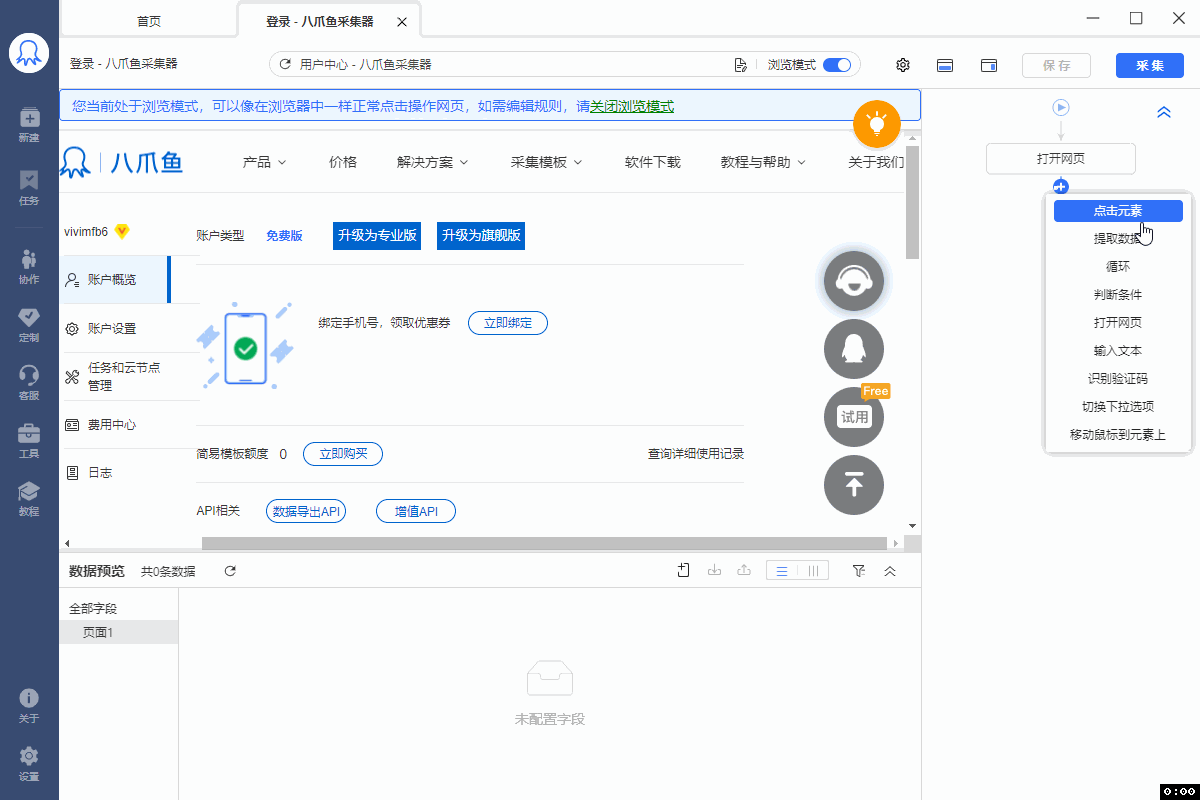Click the 立即购买 button
The height and width of the screenshot is (800, 1200).
click(x=343, y=454)
